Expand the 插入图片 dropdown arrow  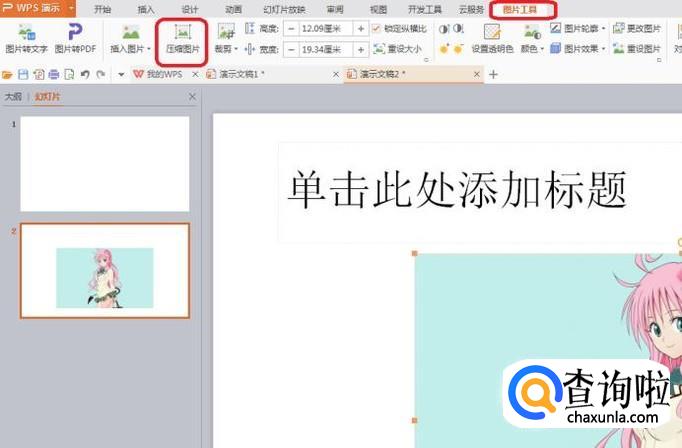(x=149, y=49)
